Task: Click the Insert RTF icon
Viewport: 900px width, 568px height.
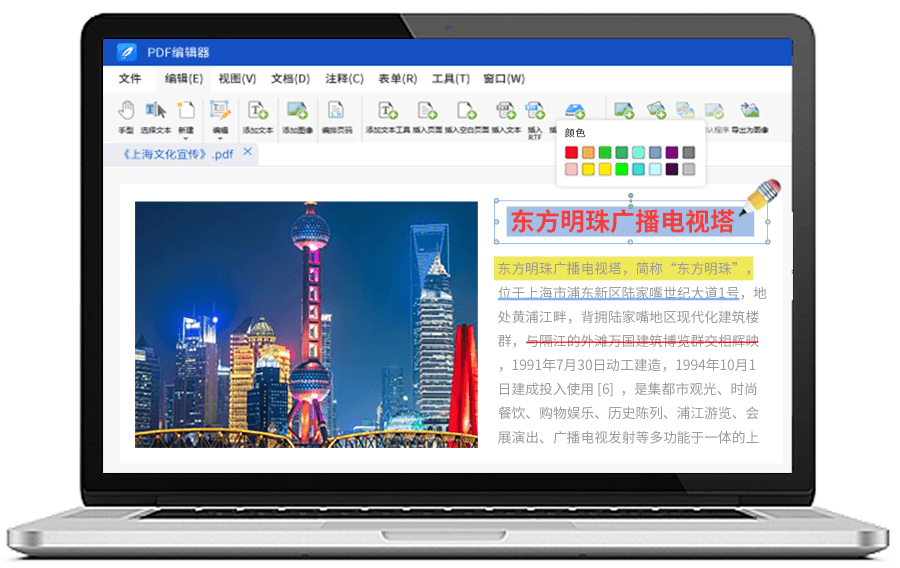Action: [535, 112]
